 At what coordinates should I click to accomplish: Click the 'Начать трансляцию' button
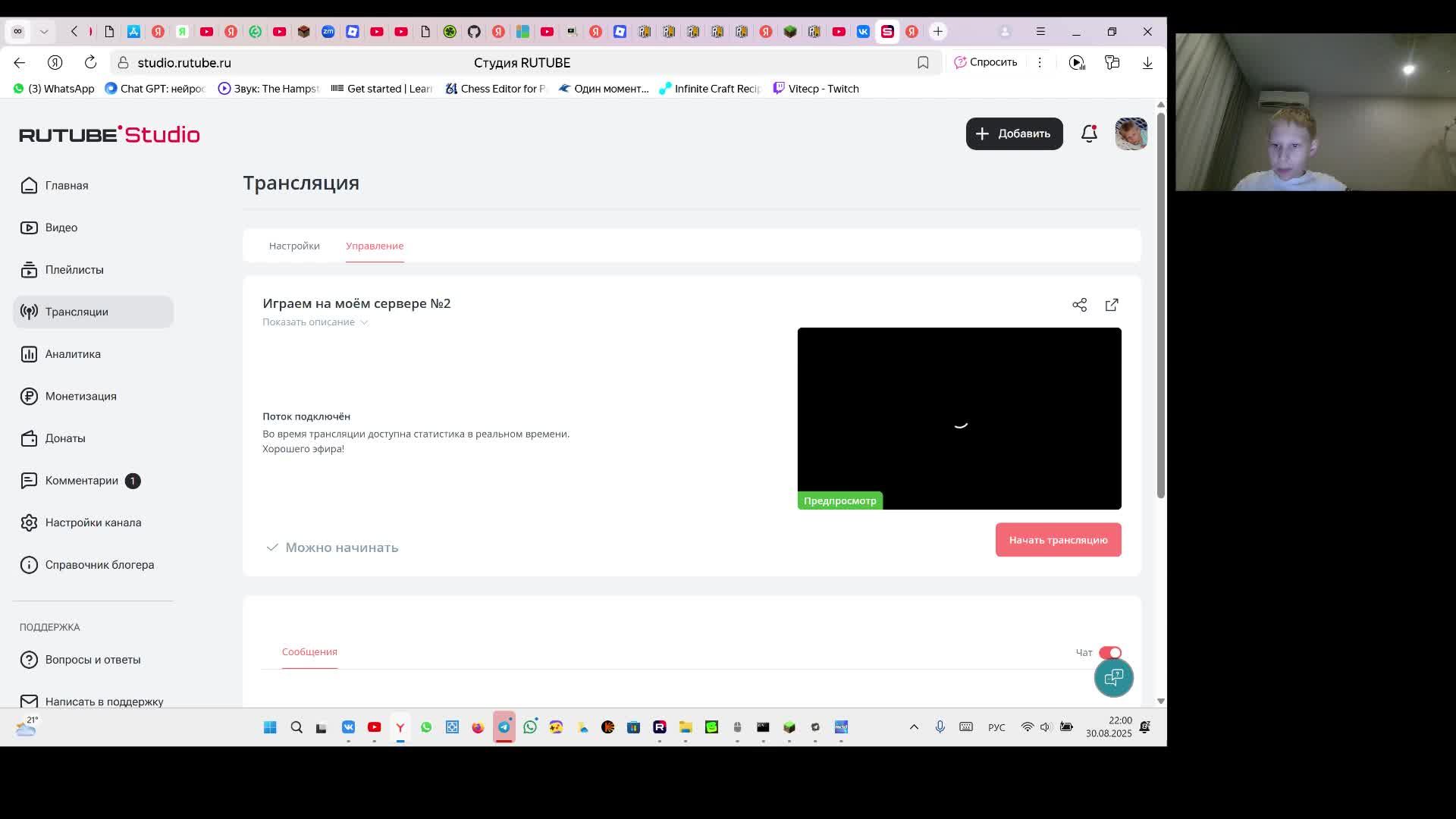point(1058,540)
